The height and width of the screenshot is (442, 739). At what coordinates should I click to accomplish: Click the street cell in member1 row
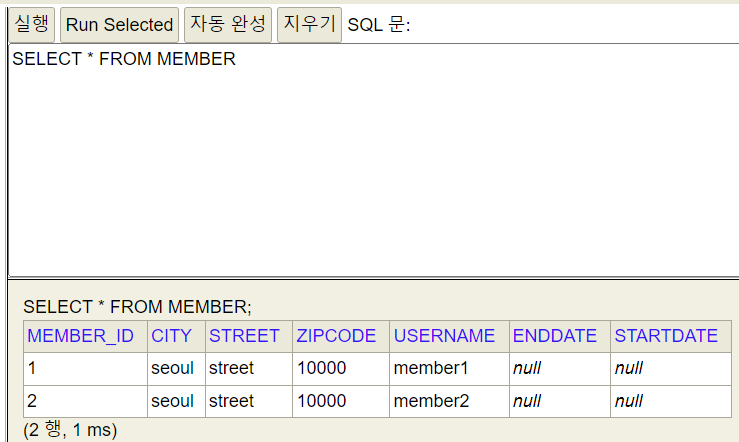249,368
